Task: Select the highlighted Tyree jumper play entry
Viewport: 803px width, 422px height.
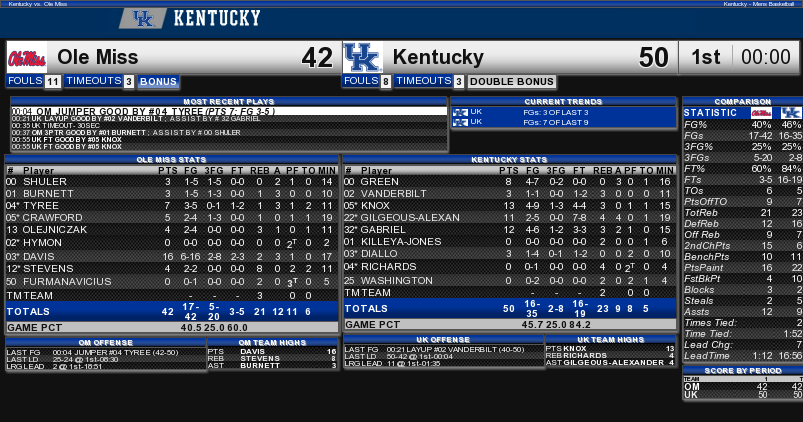Action: click(229, 111)
